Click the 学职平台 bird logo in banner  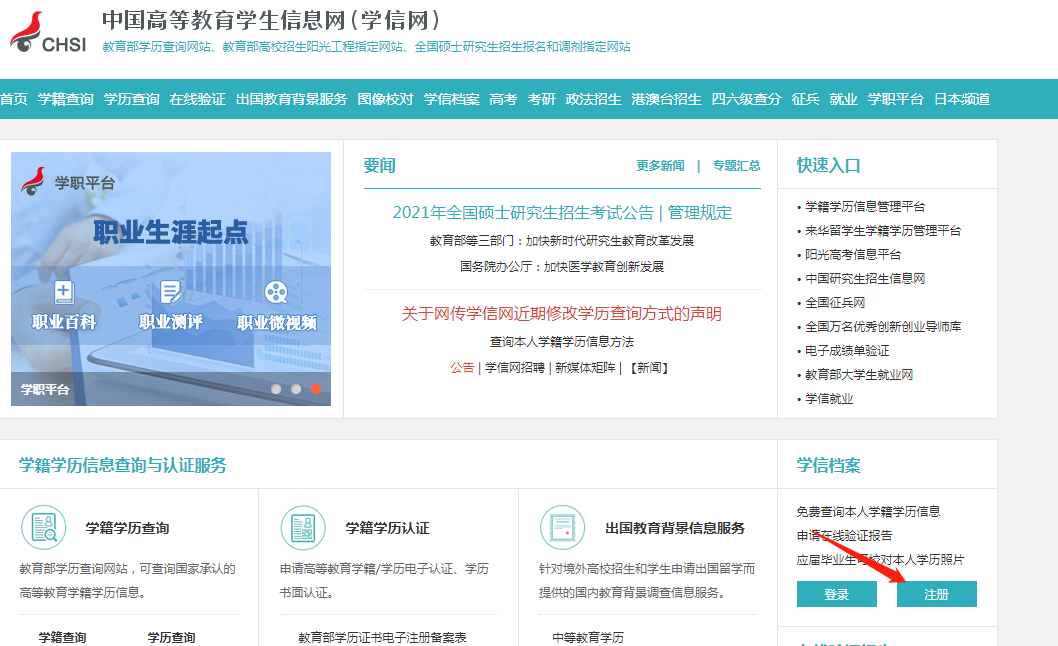coord(34,182)
